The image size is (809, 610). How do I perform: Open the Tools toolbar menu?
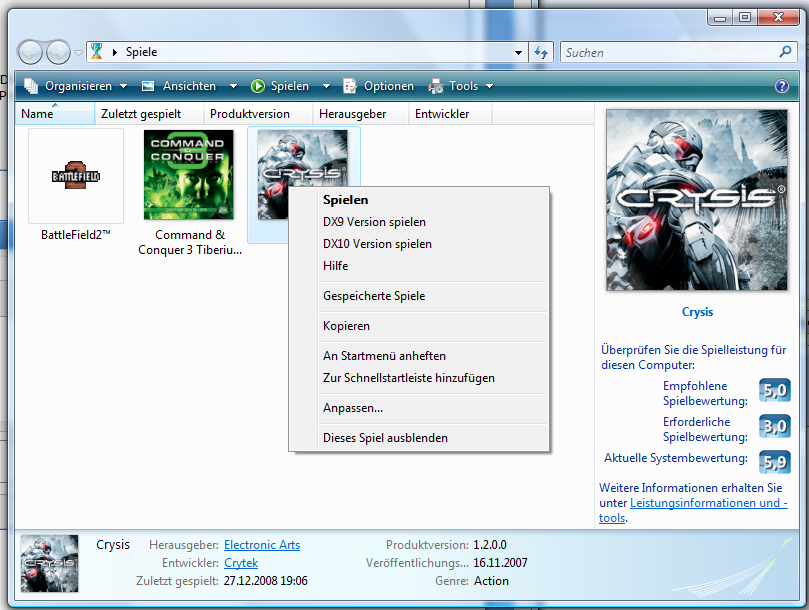(x=463, y=86)
